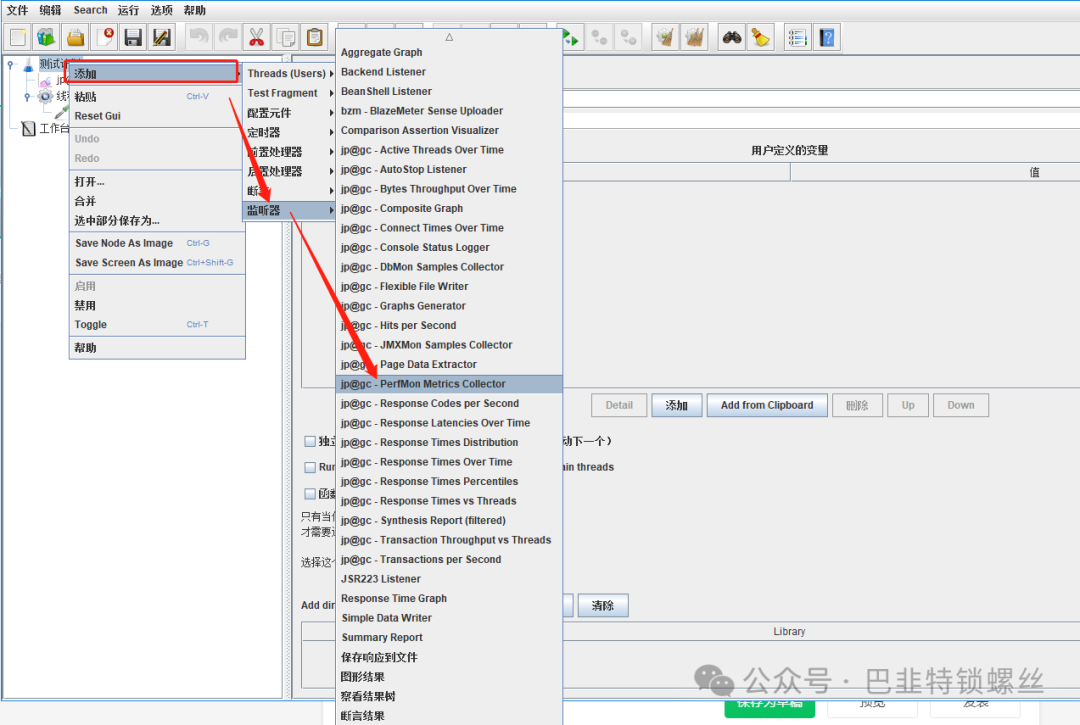
Task: Expand the 配置元件 submenu
Action: 289,113
